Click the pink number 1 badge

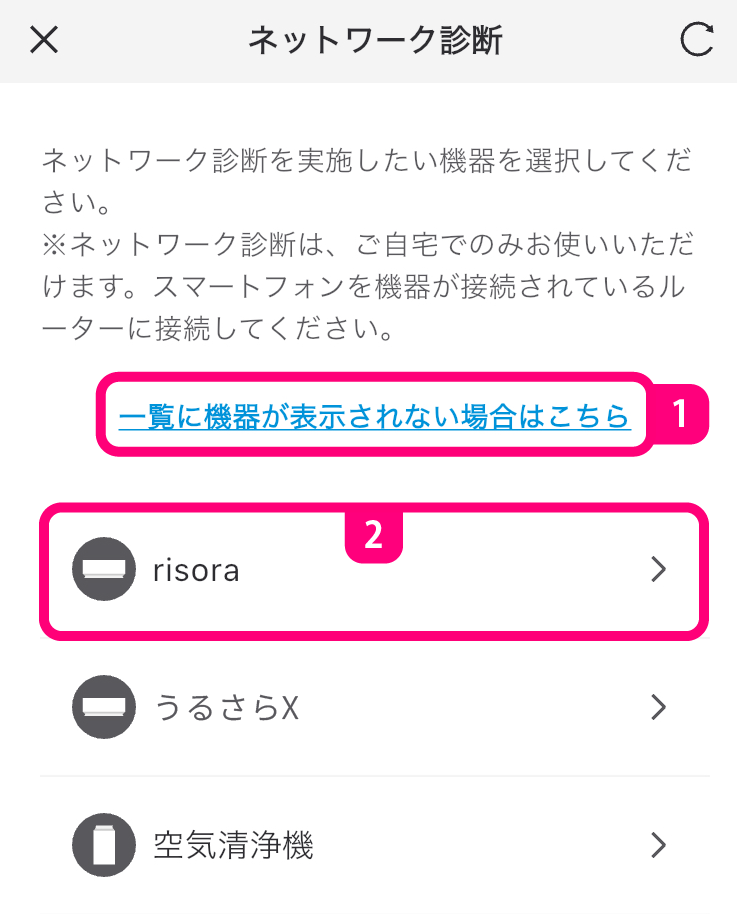[x=681, y=414]
